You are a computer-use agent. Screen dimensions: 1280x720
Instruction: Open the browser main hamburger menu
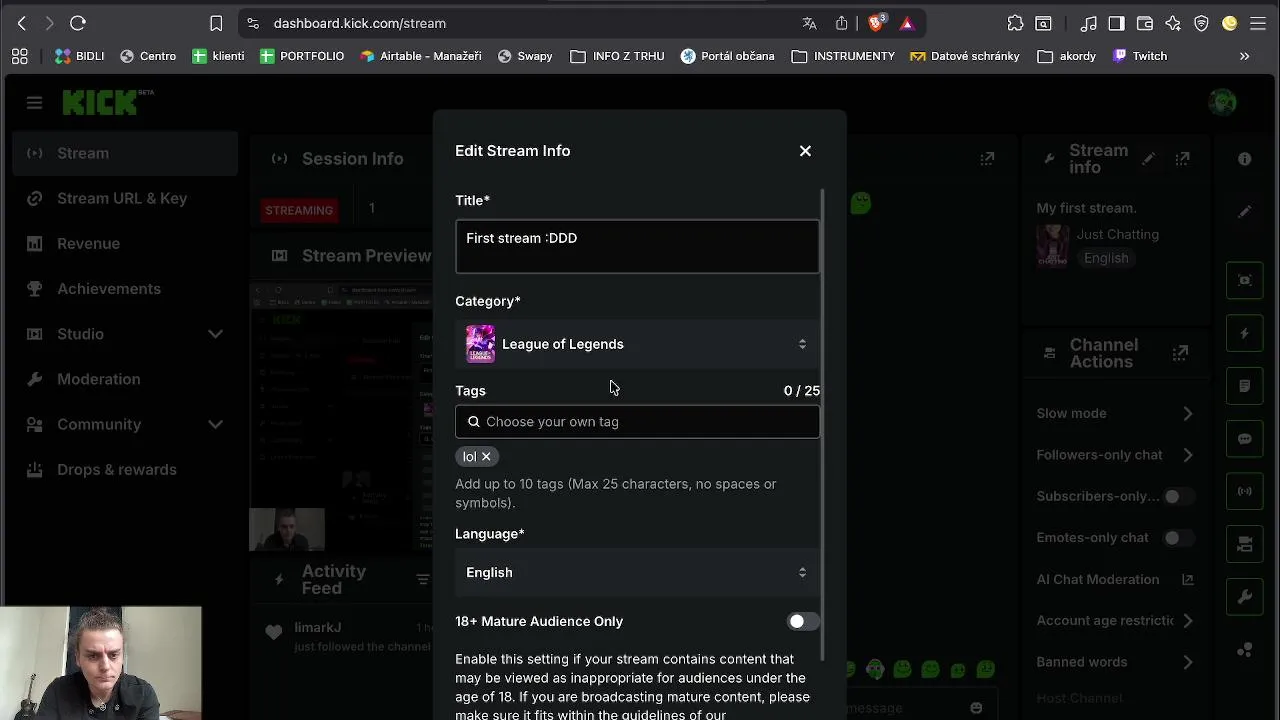(1259, 23)
